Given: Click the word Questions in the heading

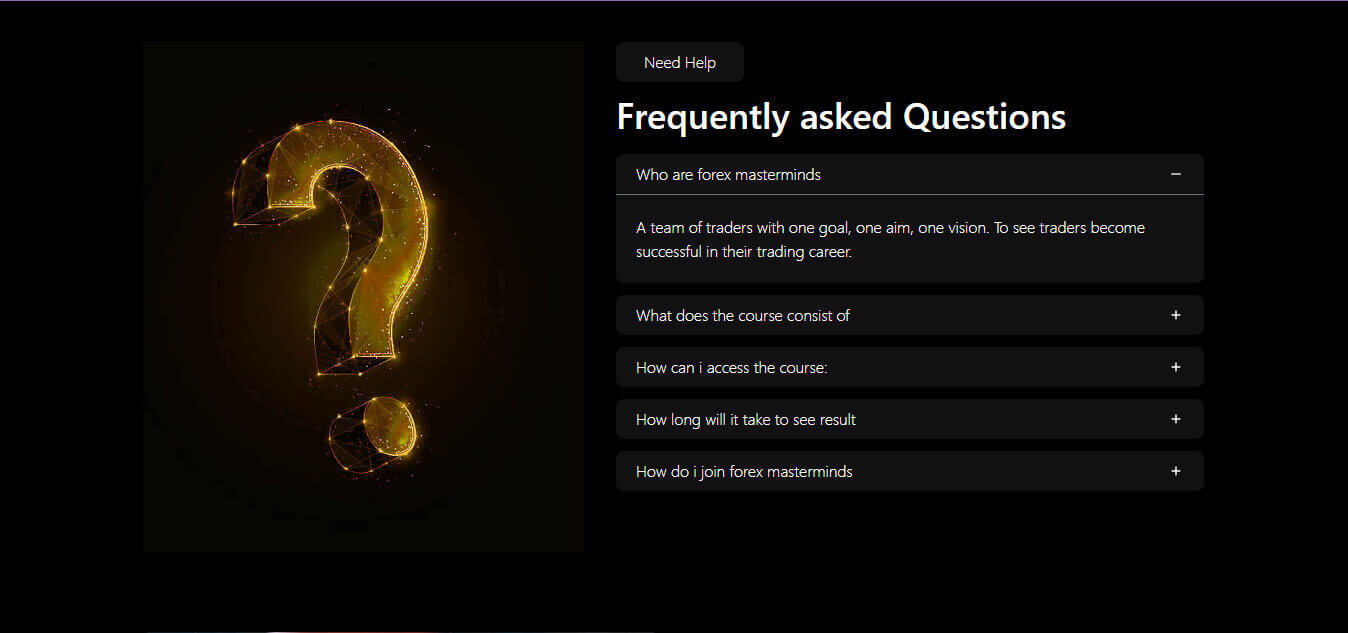Looking at the screenshot, I should pyautogui.click(x=984, y=117).
